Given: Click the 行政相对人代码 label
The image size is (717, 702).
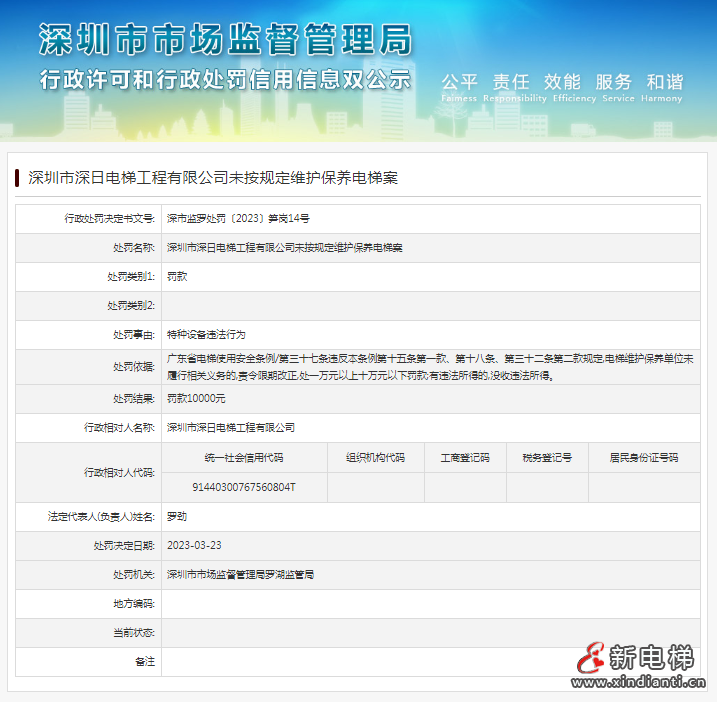Looking at the screenshot, I should 119,472.
